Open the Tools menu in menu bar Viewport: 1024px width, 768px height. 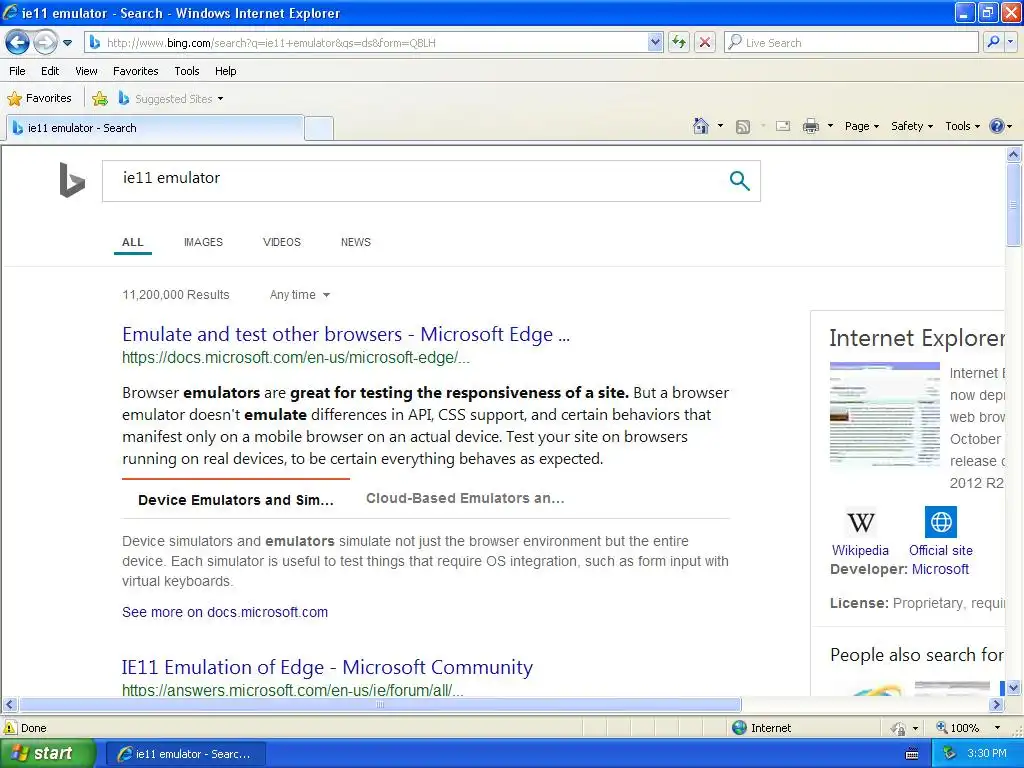click(x=187, y=71)
